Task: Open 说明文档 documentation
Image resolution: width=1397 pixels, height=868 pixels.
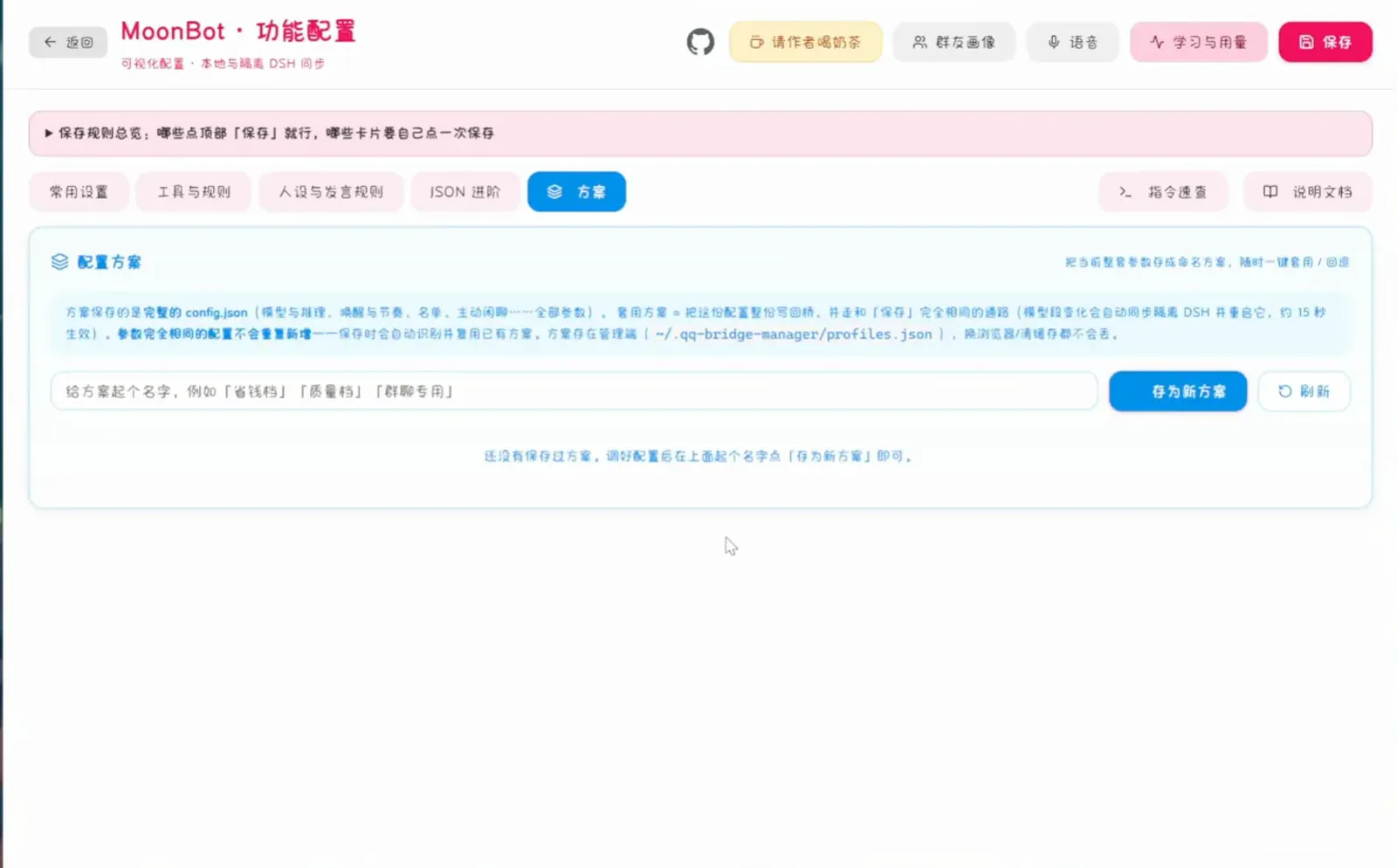Action: click(1307, 192)
